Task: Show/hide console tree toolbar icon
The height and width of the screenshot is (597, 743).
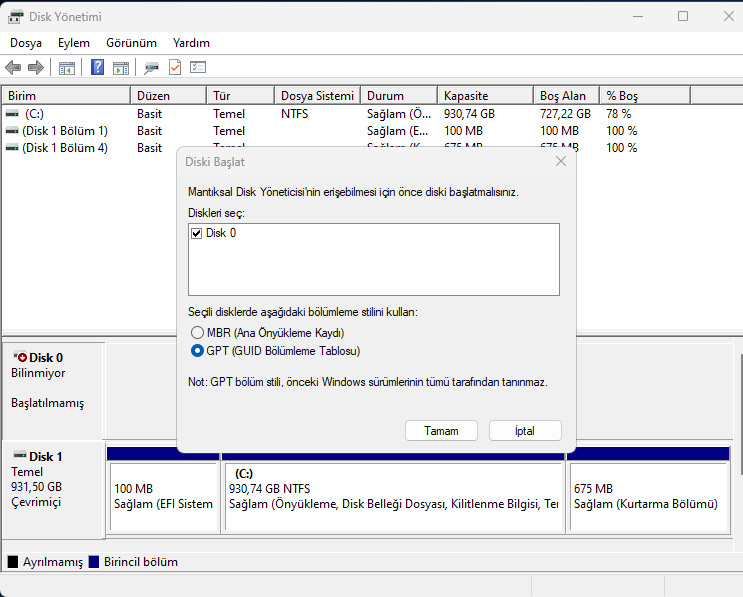Action: [x=66, y=68]
